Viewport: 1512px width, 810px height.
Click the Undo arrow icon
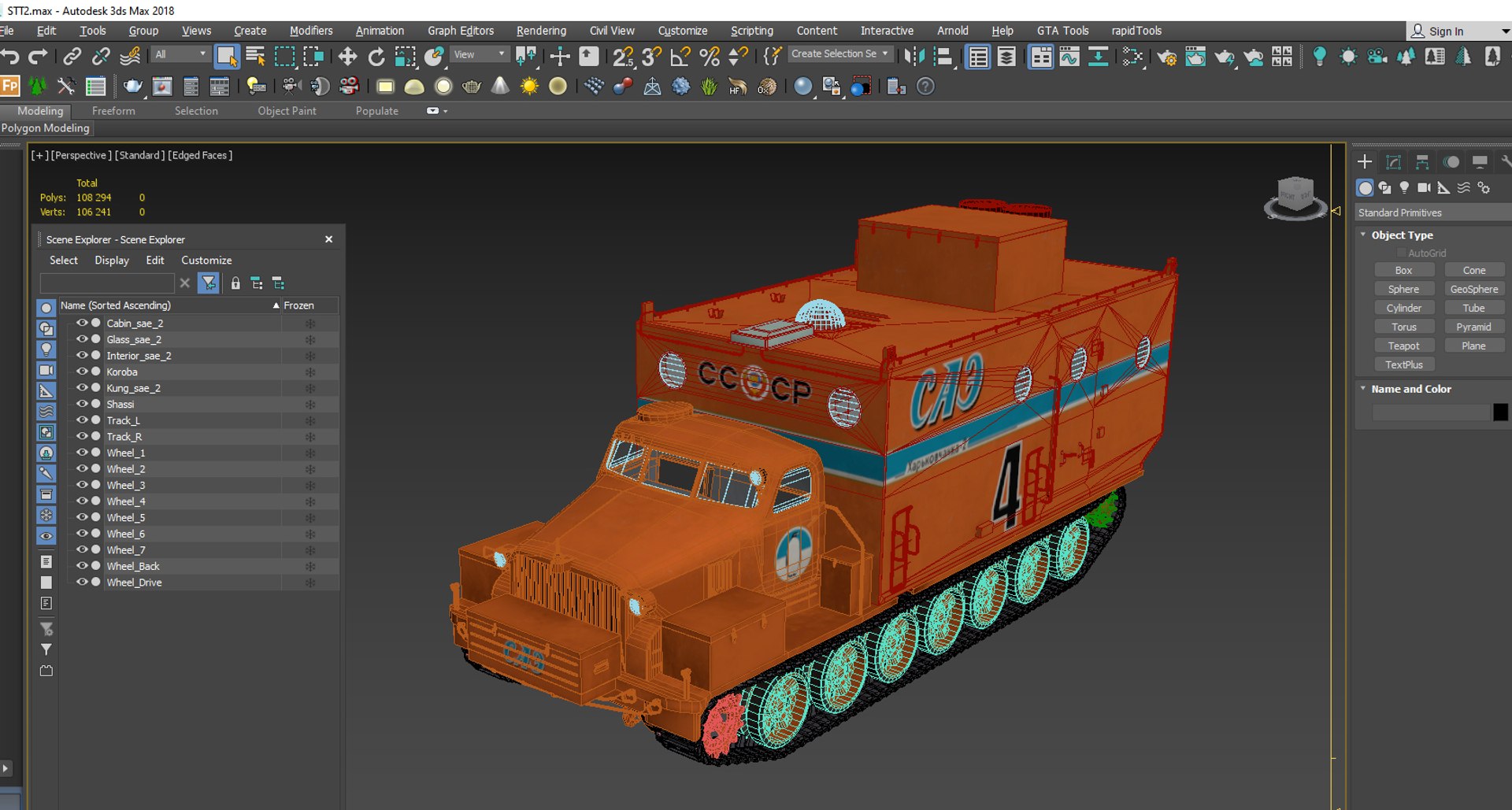[10, 57]
